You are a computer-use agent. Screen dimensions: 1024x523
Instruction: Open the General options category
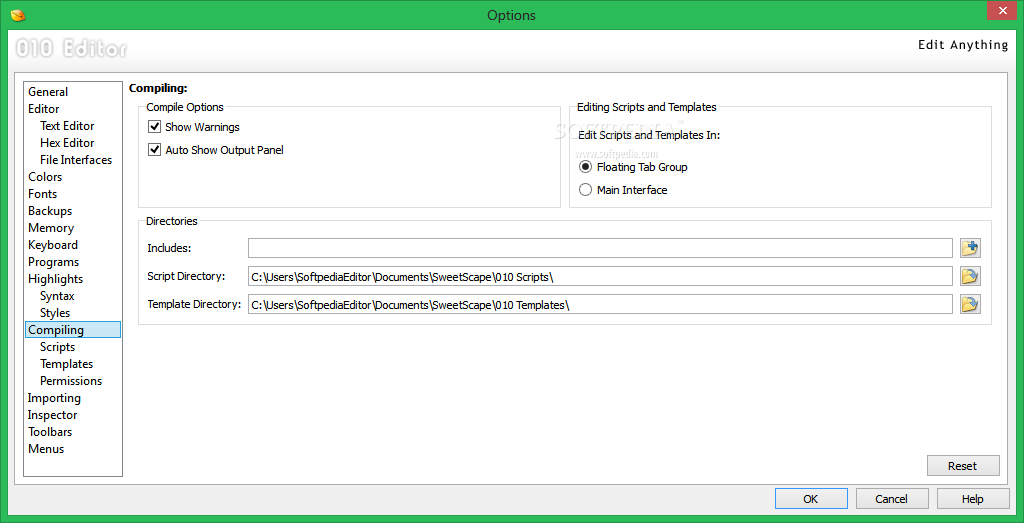[48, 92]
